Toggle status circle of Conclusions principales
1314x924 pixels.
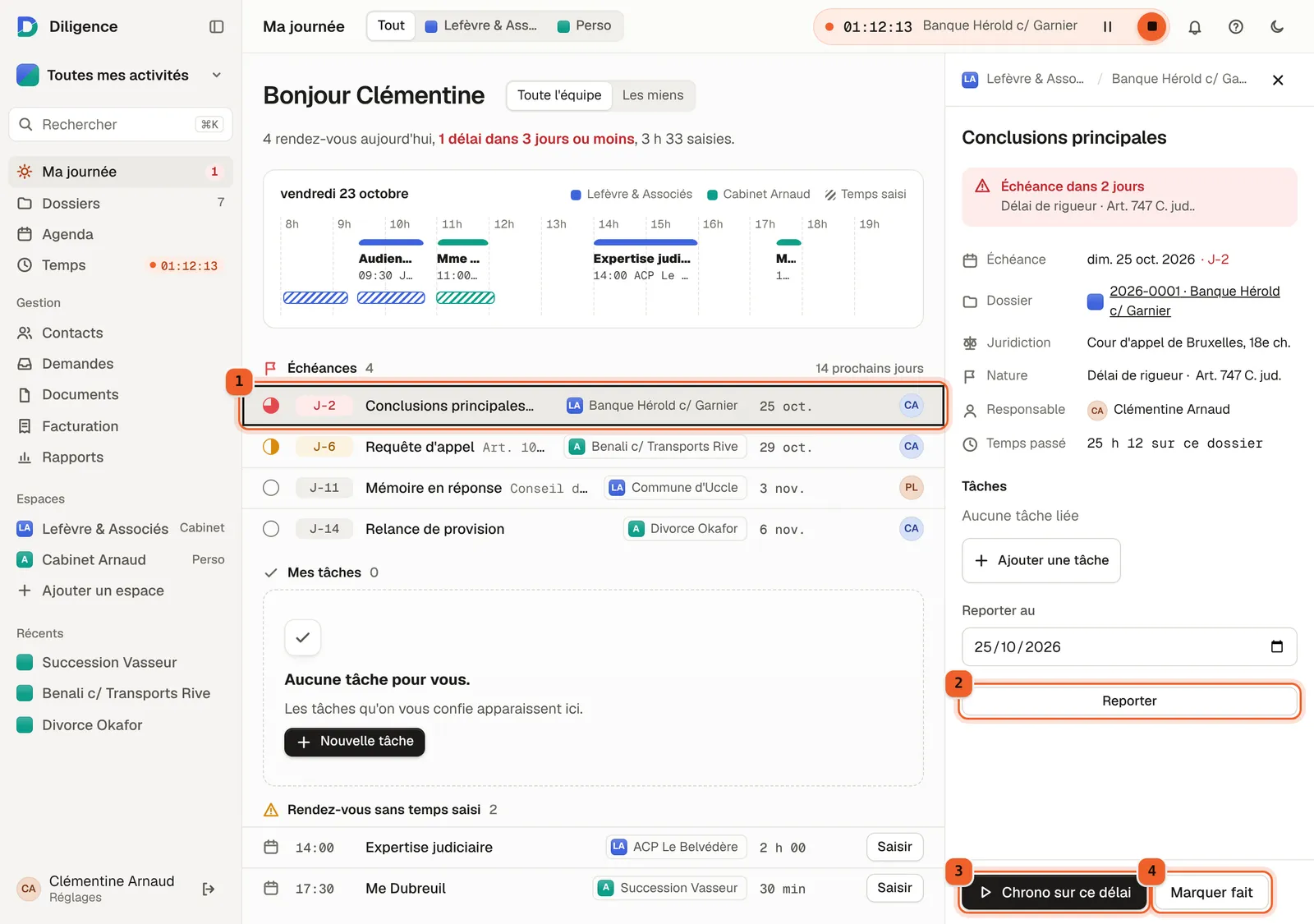pos(271,406)
